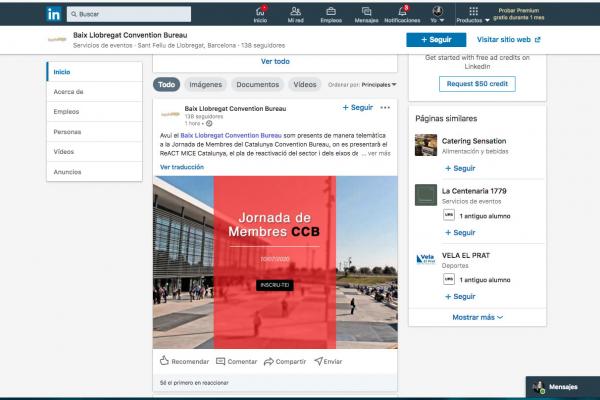Select the Videos filter pill
Screen dimensions: 600x400
(x=304, y=85)
